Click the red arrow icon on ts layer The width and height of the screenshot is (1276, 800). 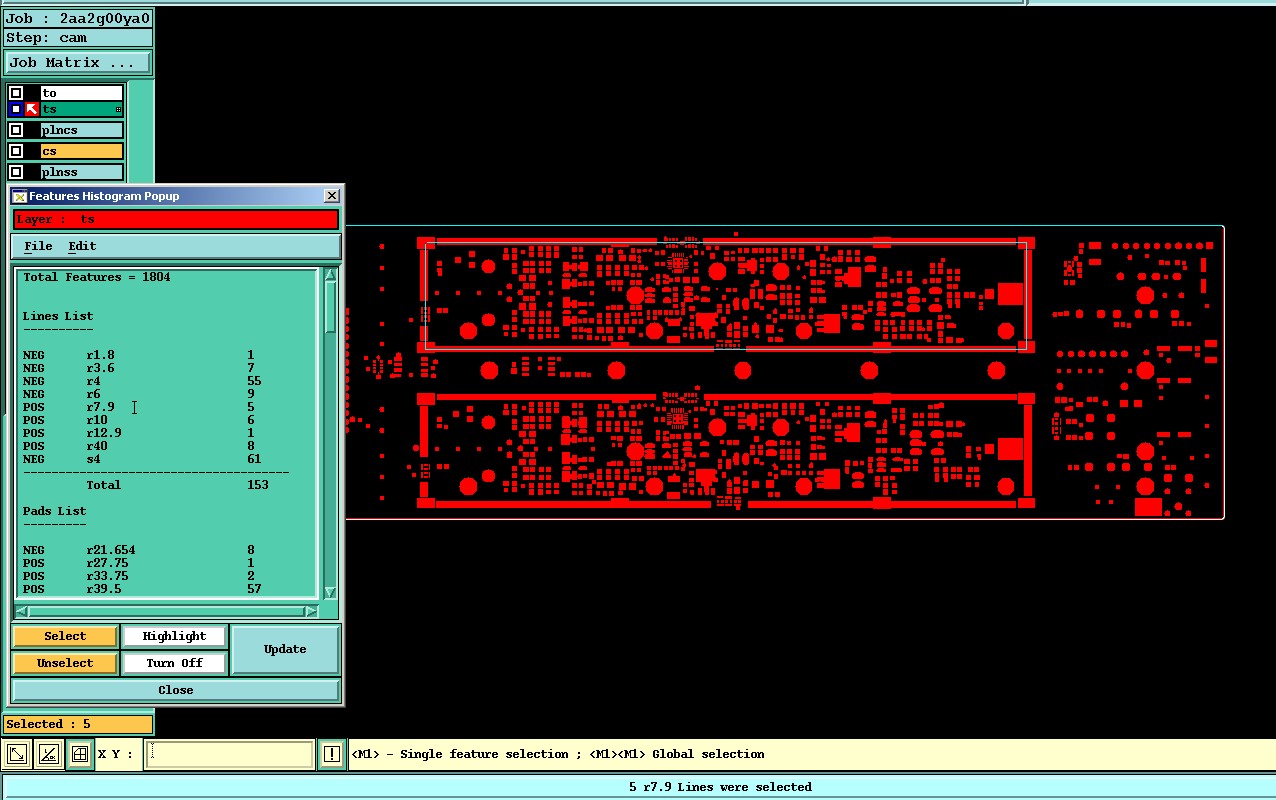tap(32, 109)
